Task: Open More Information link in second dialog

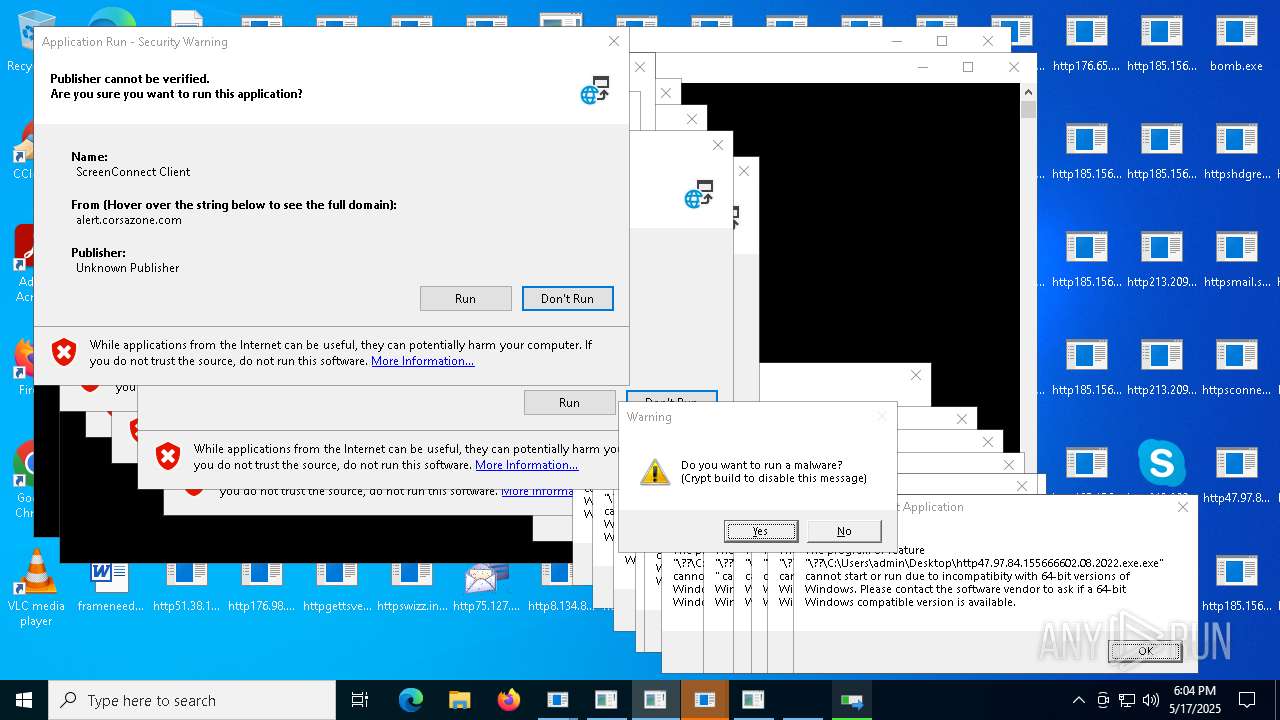Action: [x=526, y=465]
